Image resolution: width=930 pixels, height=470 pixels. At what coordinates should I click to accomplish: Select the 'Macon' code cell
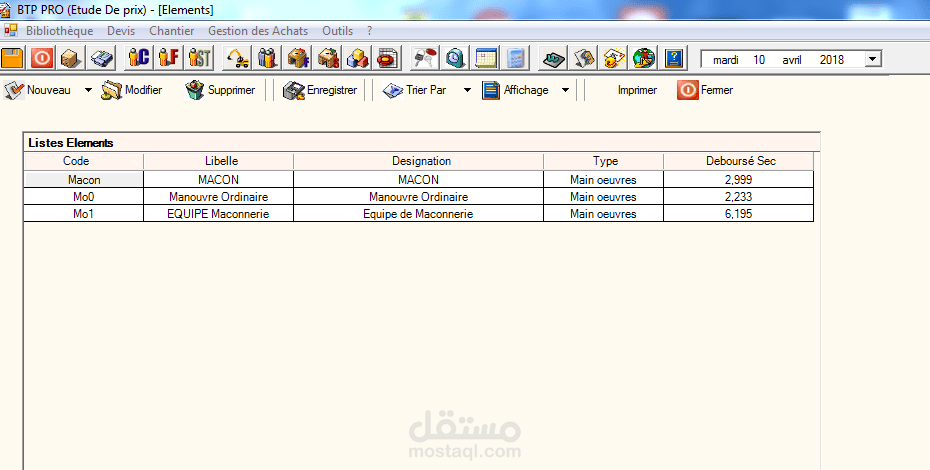[x=84, y=180]
